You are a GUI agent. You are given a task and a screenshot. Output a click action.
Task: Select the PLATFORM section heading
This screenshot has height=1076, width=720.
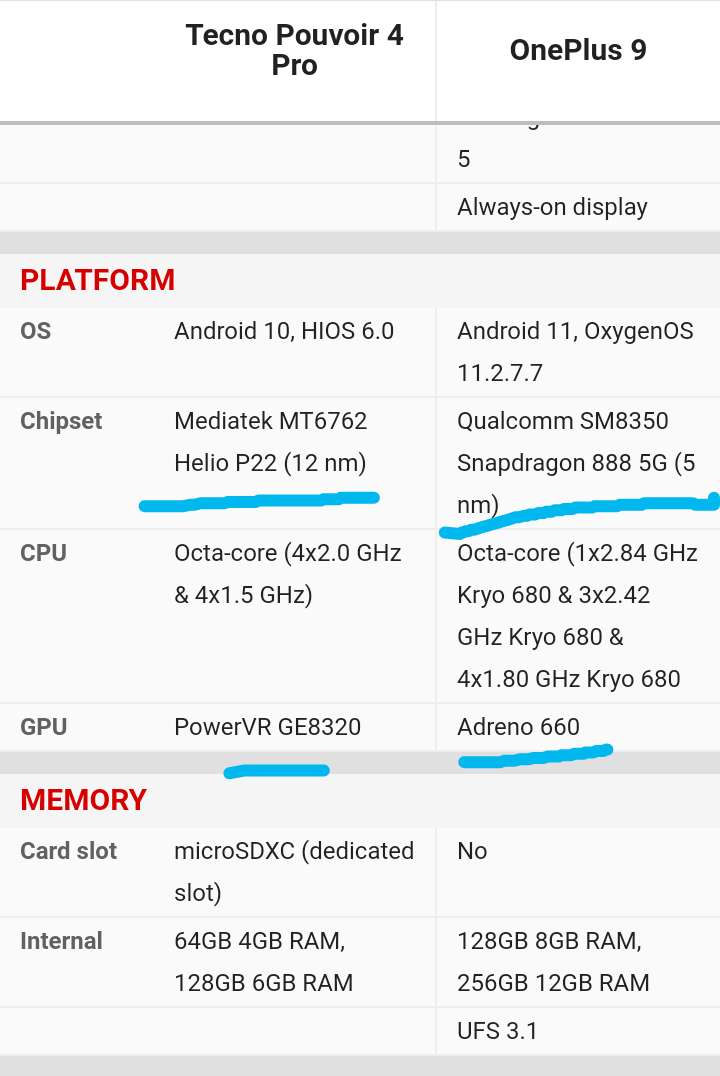point(97,280)
